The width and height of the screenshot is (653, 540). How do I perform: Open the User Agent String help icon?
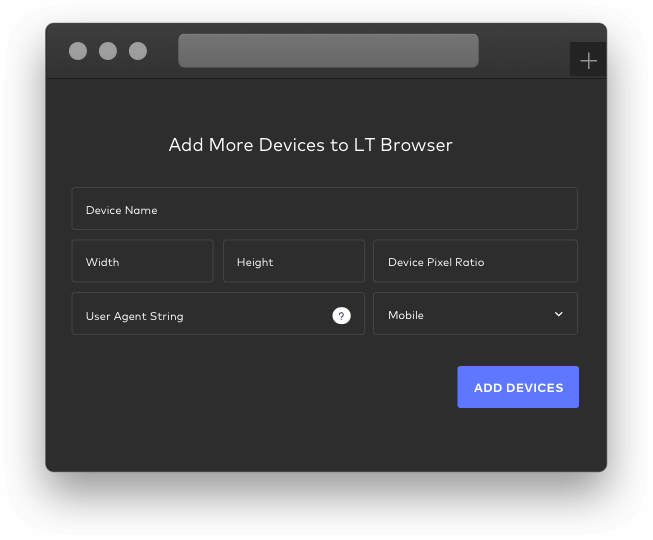point(341,316)
